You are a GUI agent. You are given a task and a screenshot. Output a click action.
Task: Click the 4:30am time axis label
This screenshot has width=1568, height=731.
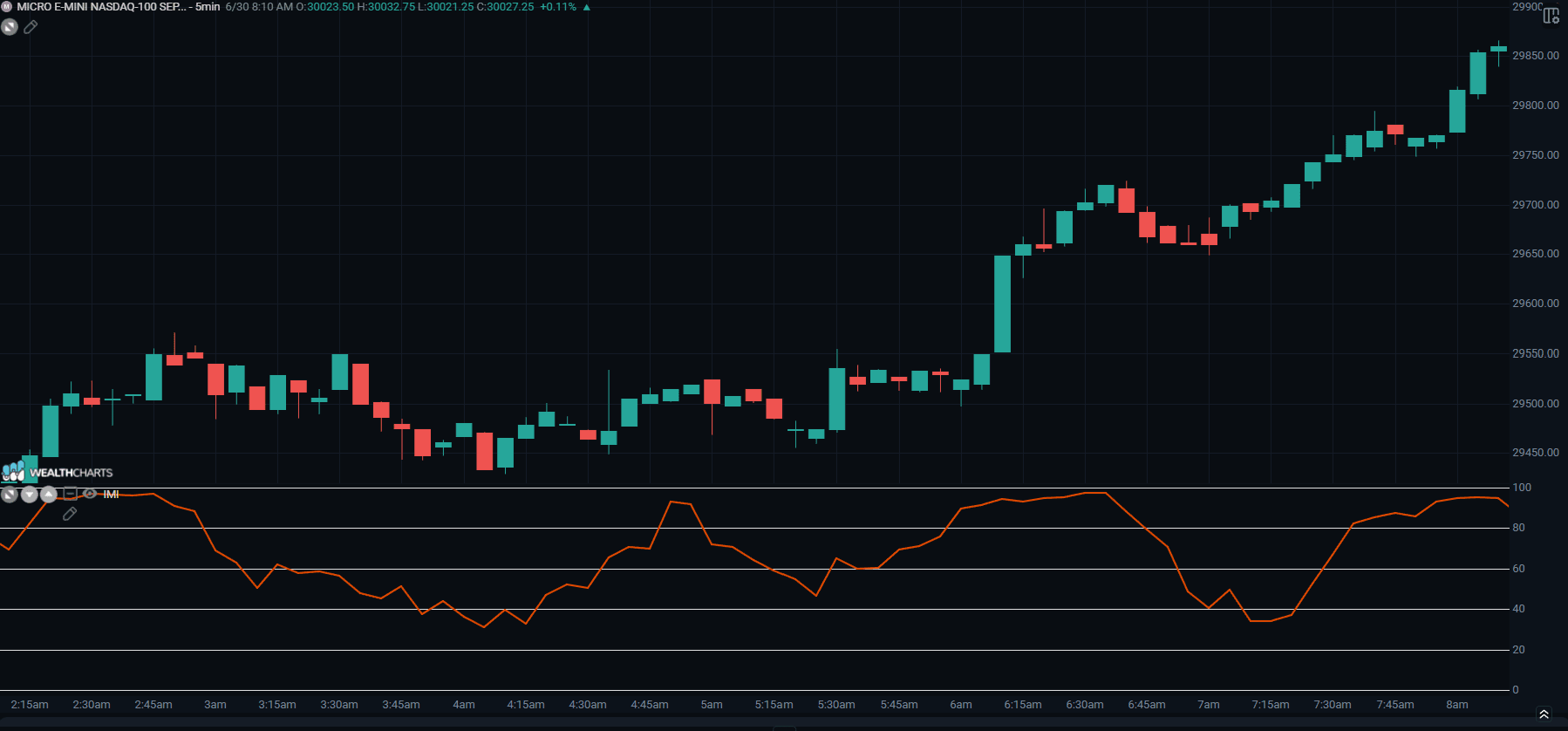coord(588,705)
